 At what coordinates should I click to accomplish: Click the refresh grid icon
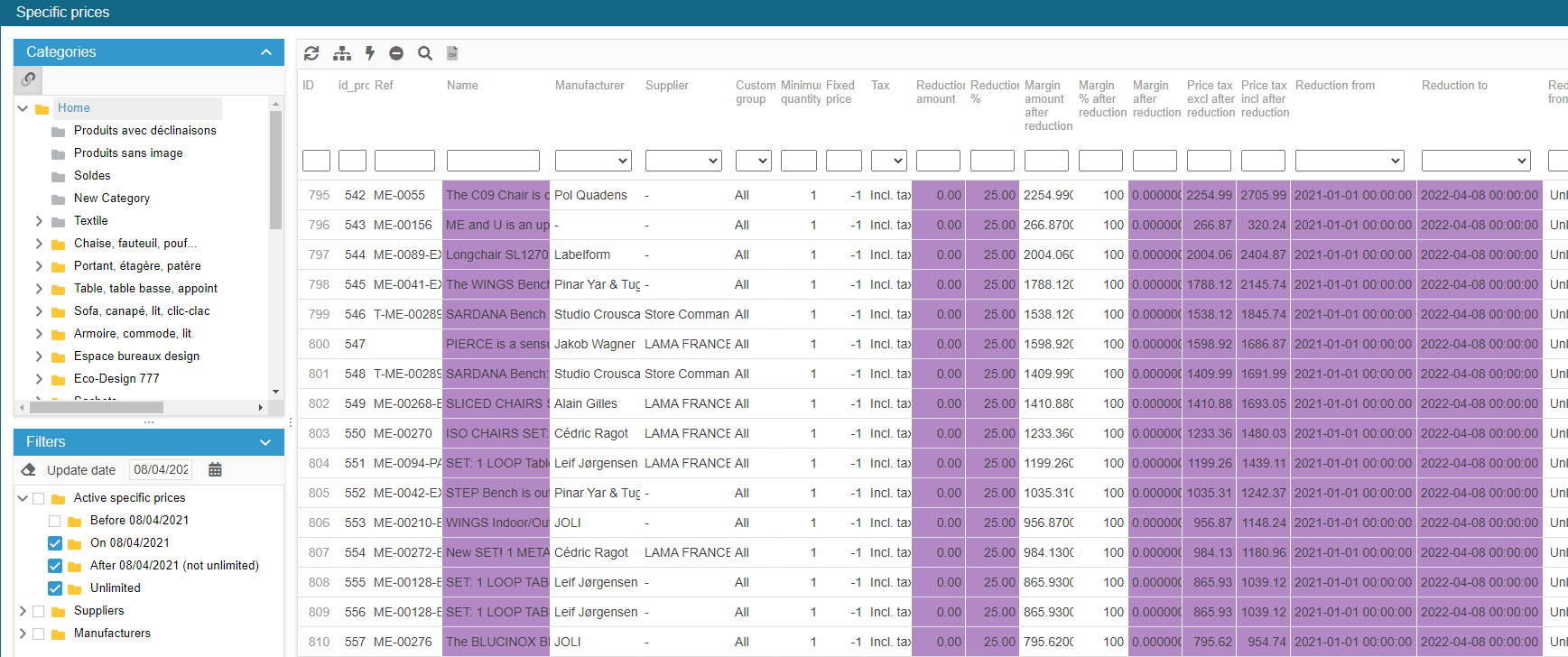(x=311, y=53)
